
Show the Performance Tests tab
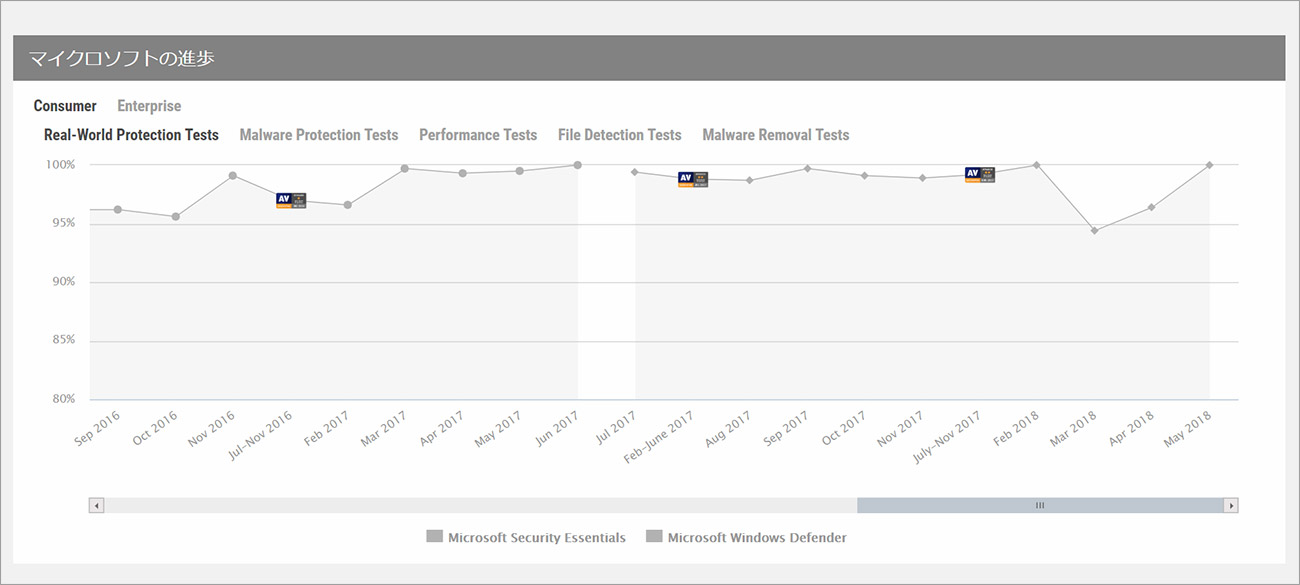coord(478,135)
